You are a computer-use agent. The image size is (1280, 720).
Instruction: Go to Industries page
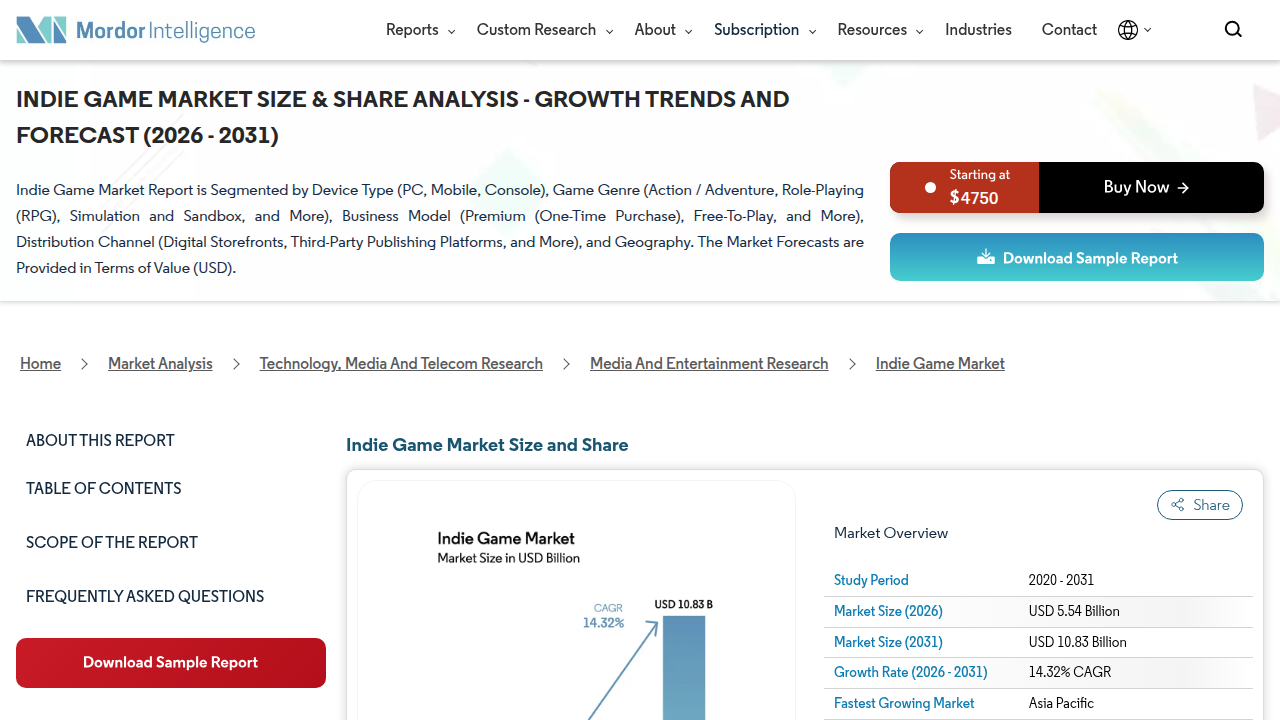point(978,30)
